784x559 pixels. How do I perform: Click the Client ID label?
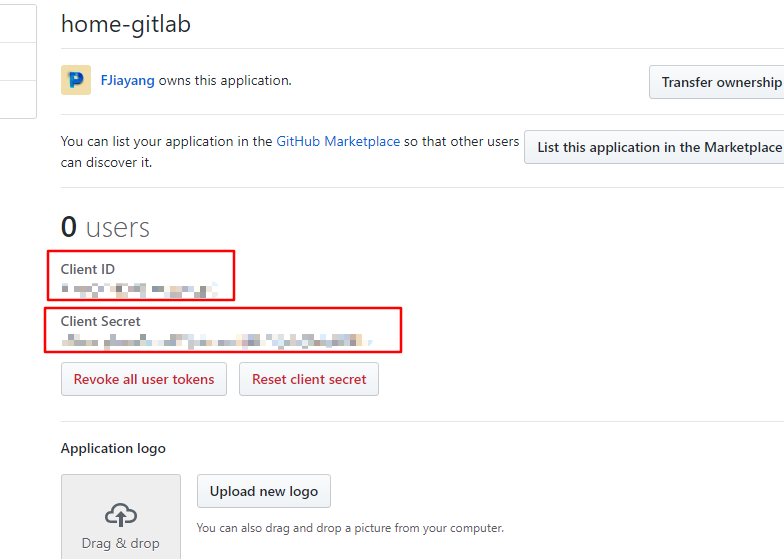[87, 269]
